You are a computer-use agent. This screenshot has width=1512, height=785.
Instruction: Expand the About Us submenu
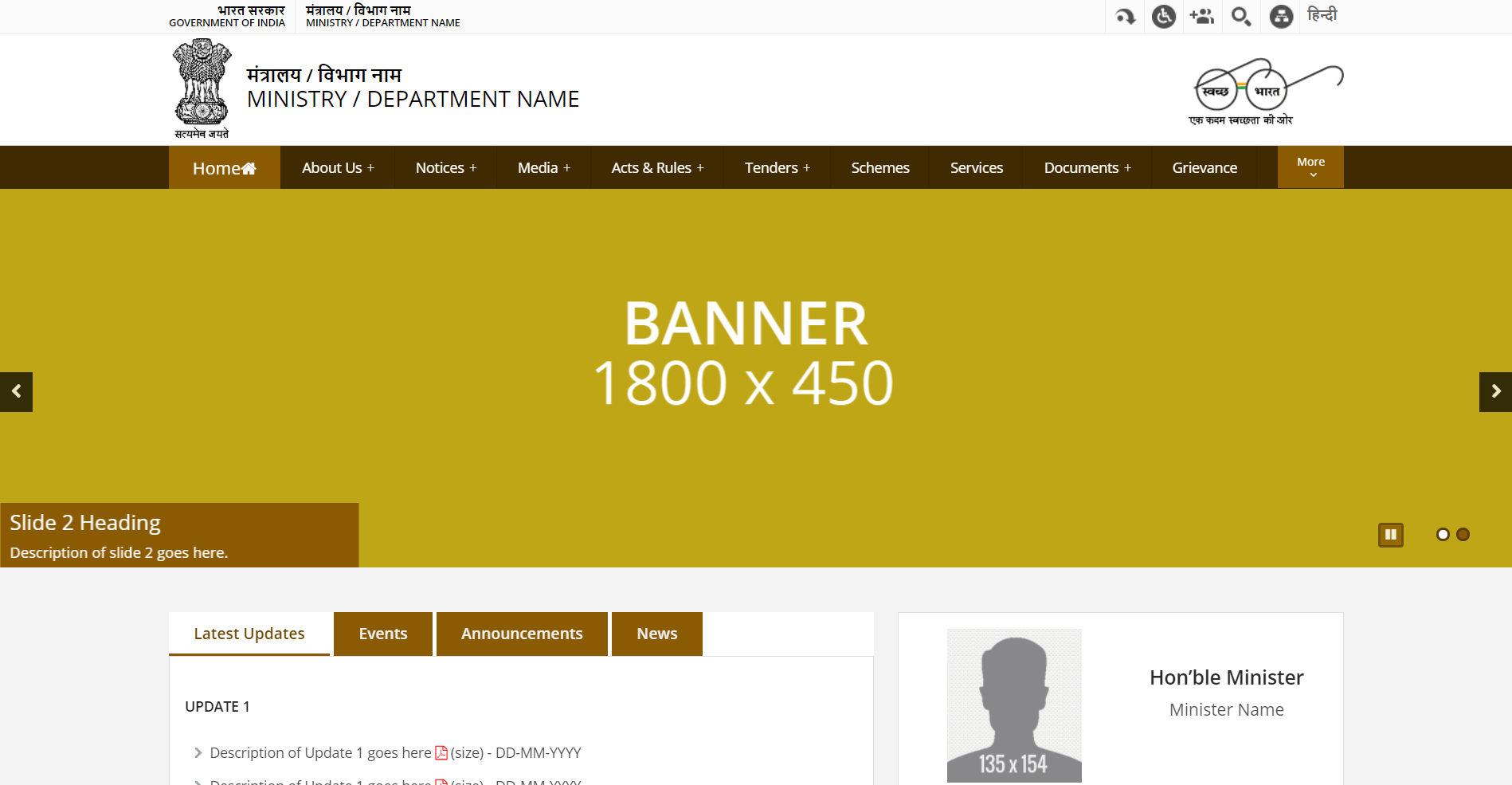338,168
